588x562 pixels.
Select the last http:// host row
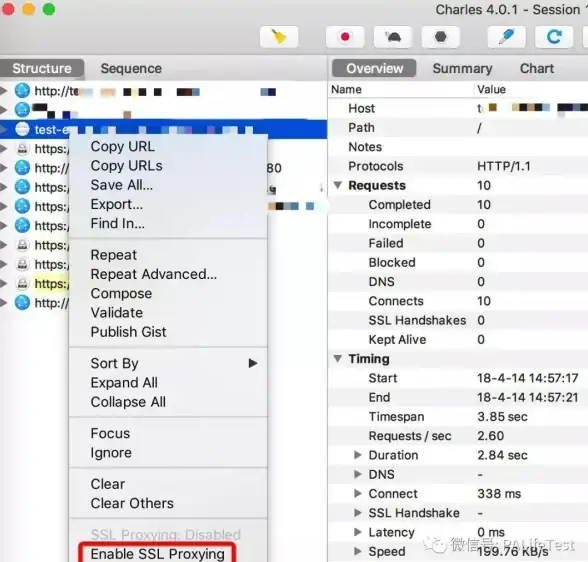tap(52, 303)
